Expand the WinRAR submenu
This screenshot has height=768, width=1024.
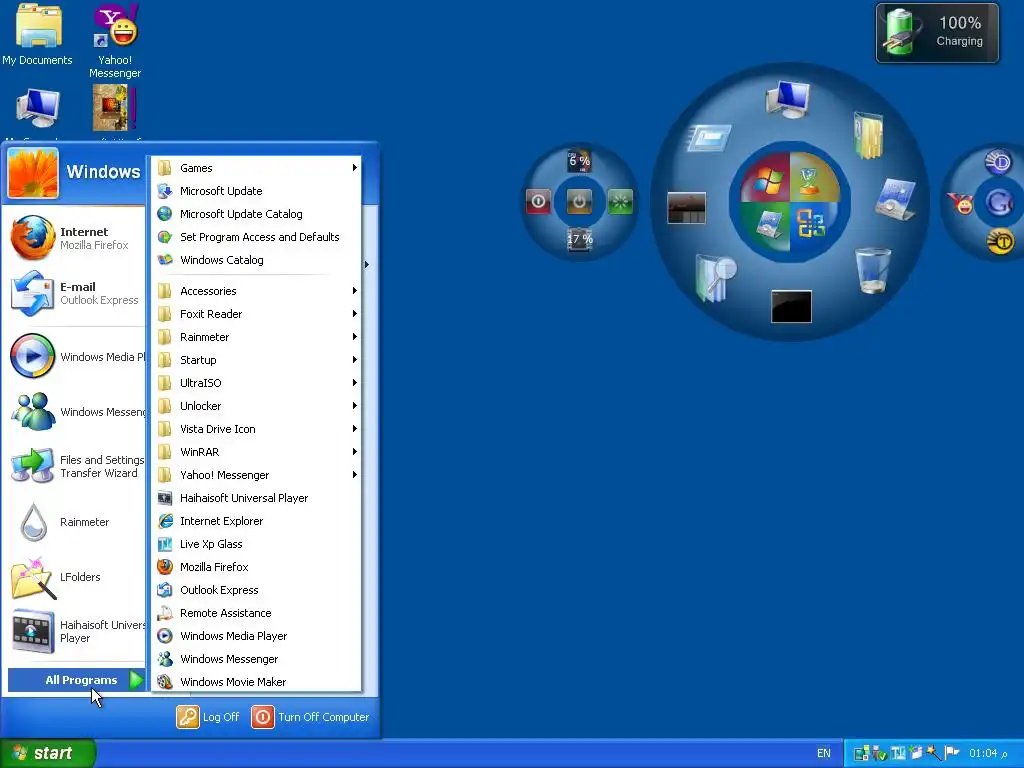coord(257,452)
